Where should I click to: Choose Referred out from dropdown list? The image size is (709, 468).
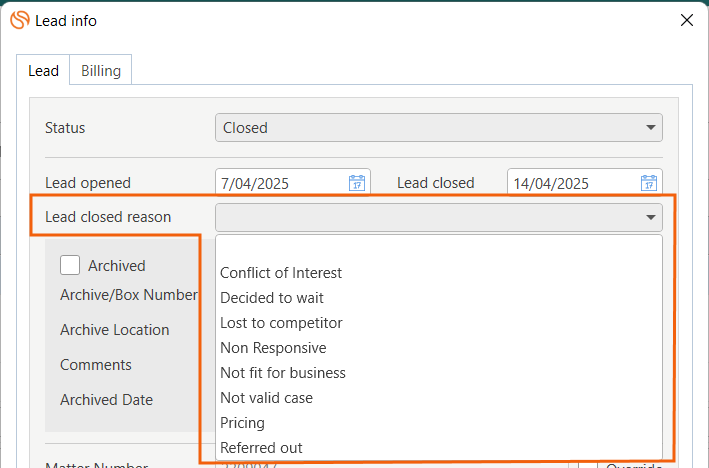click(261, 448)
